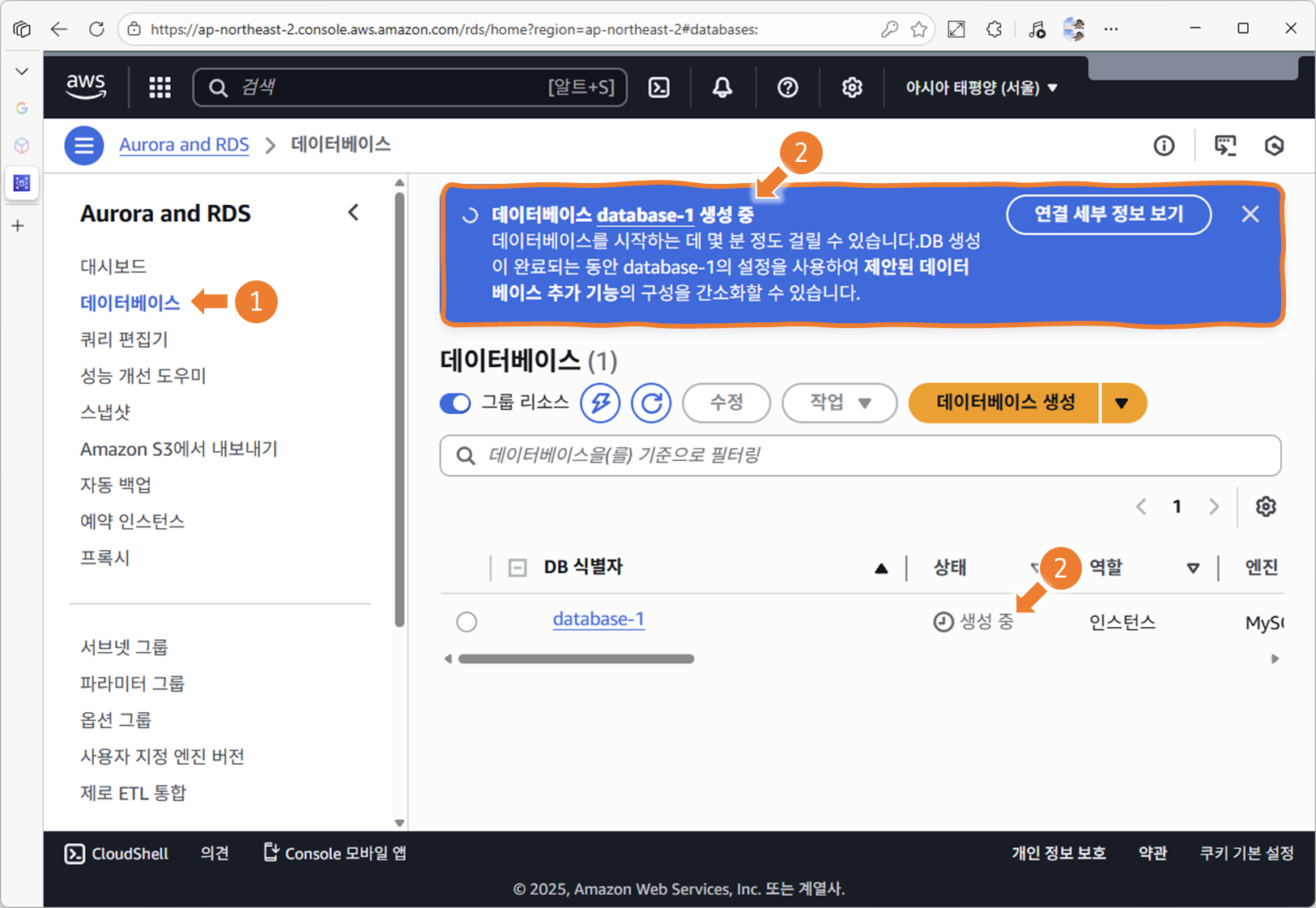Viewport: 1316px width, 908px height.
Task: Bookmark this page with the star icon
Action: coord(918,29)
